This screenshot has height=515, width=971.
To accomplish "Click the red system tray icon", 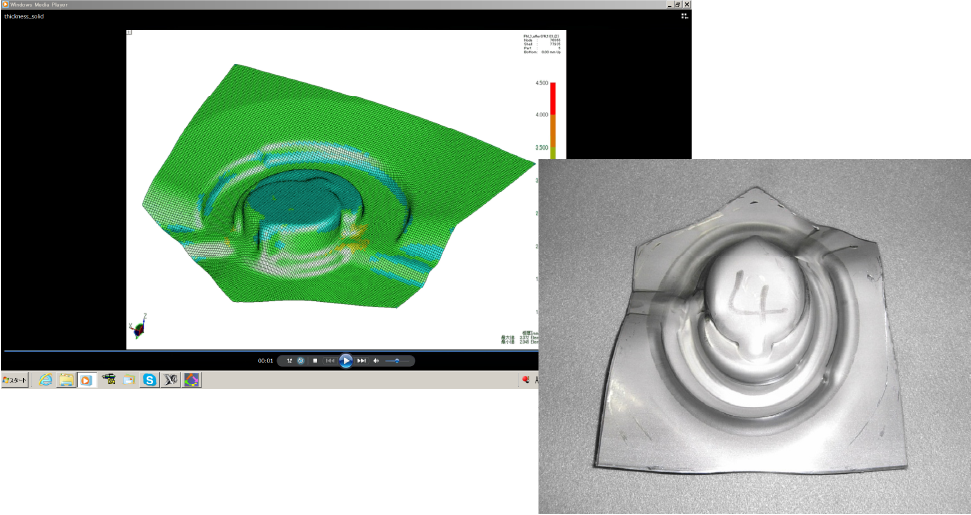I will [x=526, y=380].
